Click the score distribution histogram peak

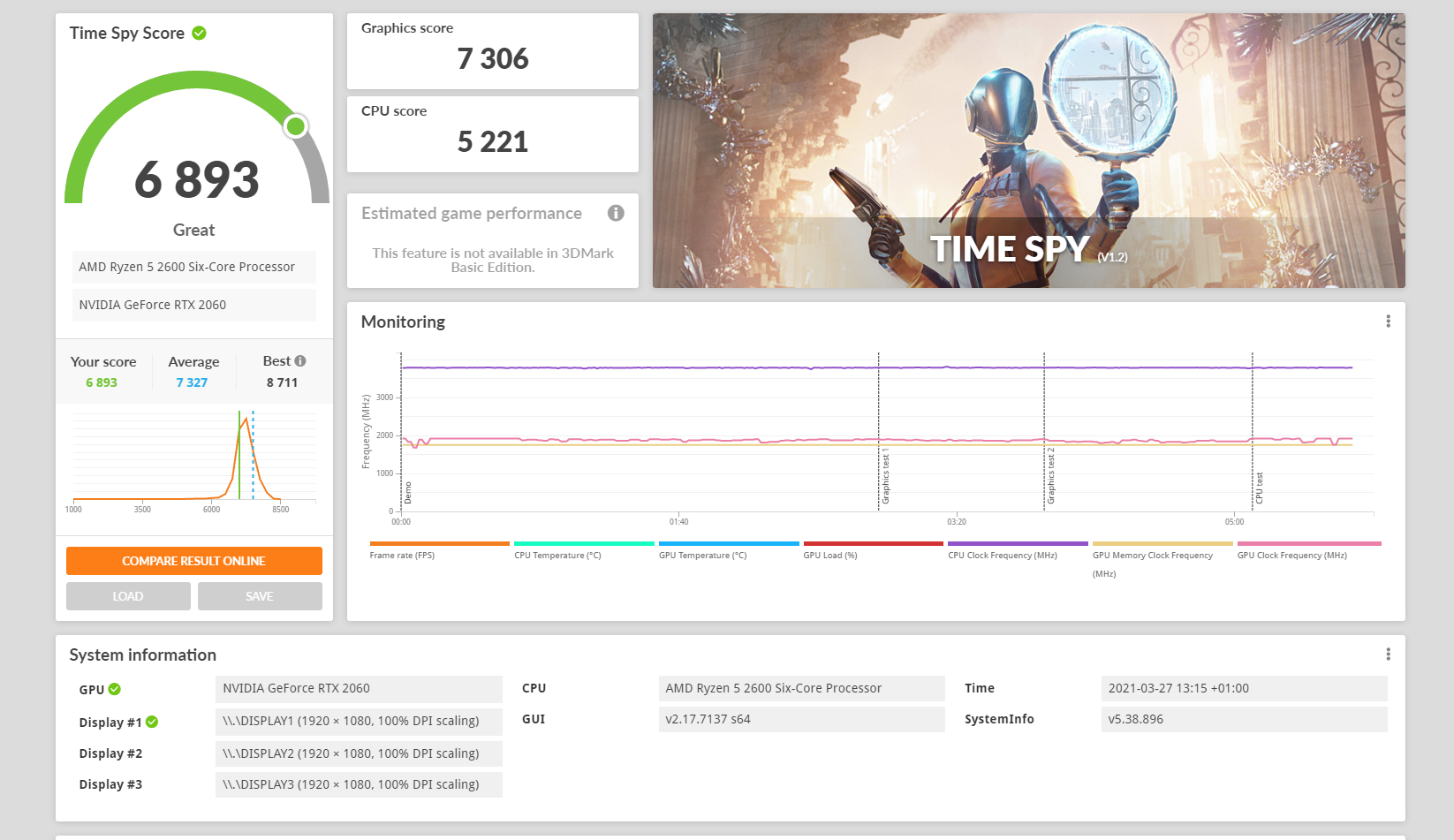[x=246, y=420]
